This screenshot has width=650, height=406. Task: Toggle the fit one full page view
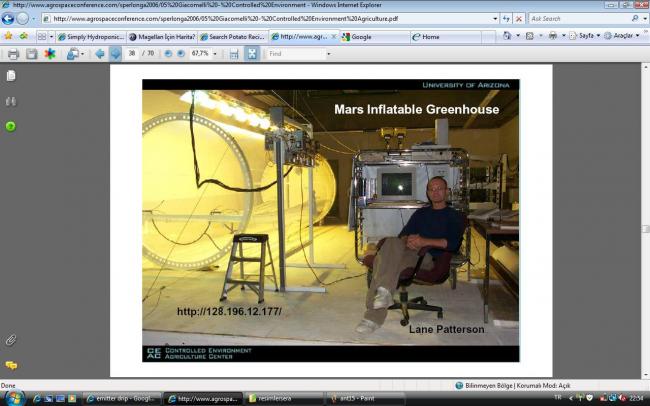pyautogui.click(x=252, y=54)
